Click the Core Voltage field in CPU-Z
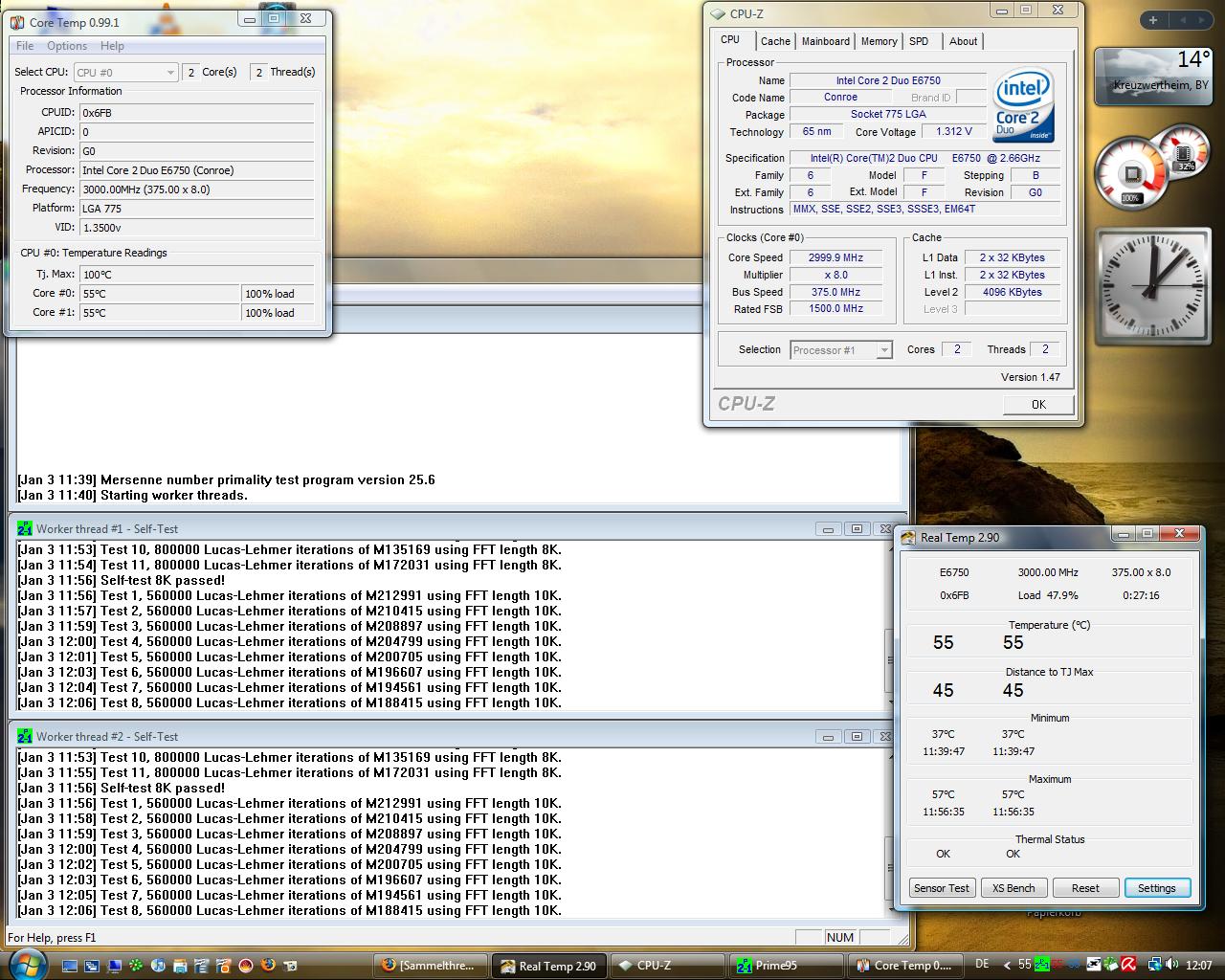1225x980 pixels. pos(954,132)
